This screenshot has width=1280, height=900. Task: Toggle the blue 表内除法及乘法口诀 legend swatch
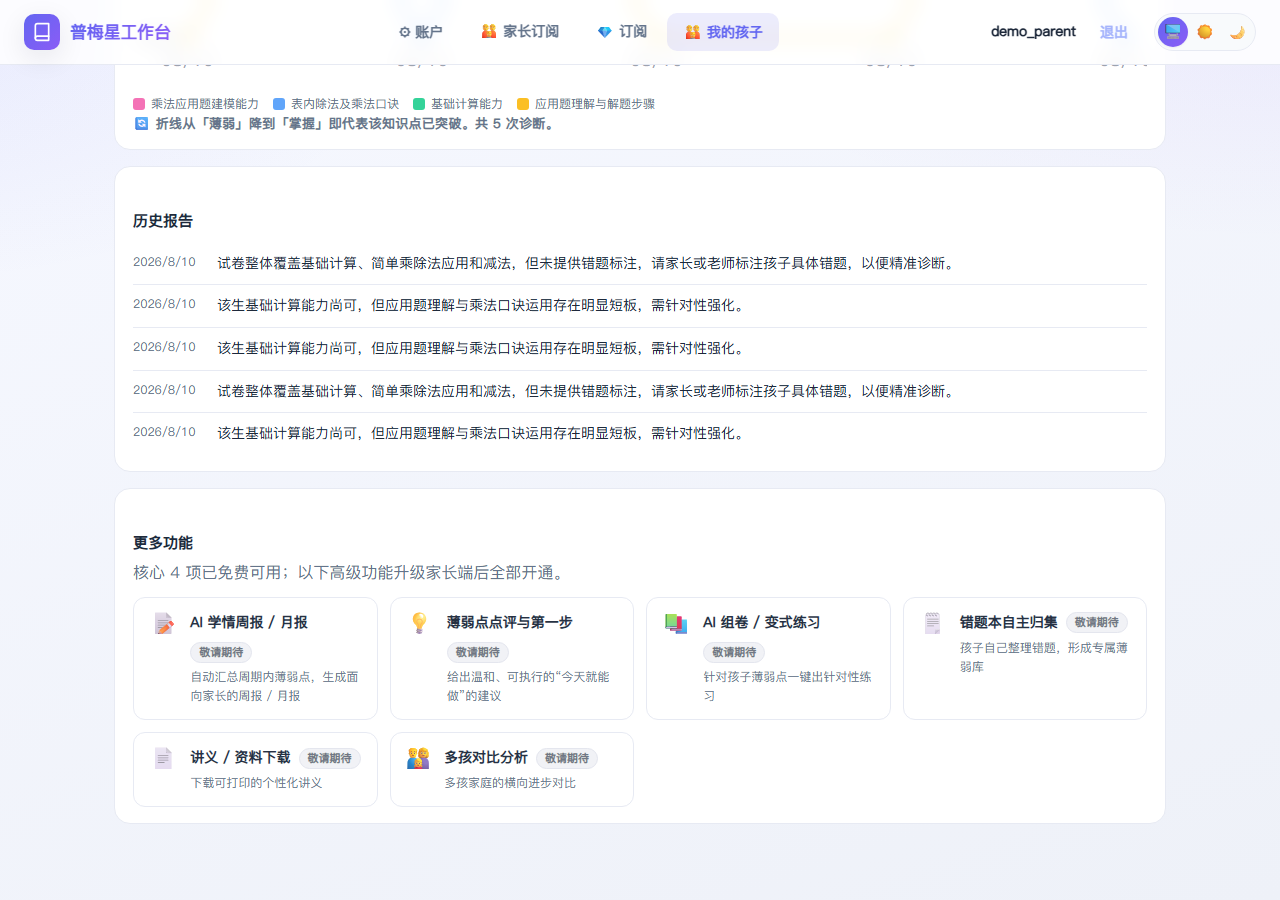click(x=279, y=104)
